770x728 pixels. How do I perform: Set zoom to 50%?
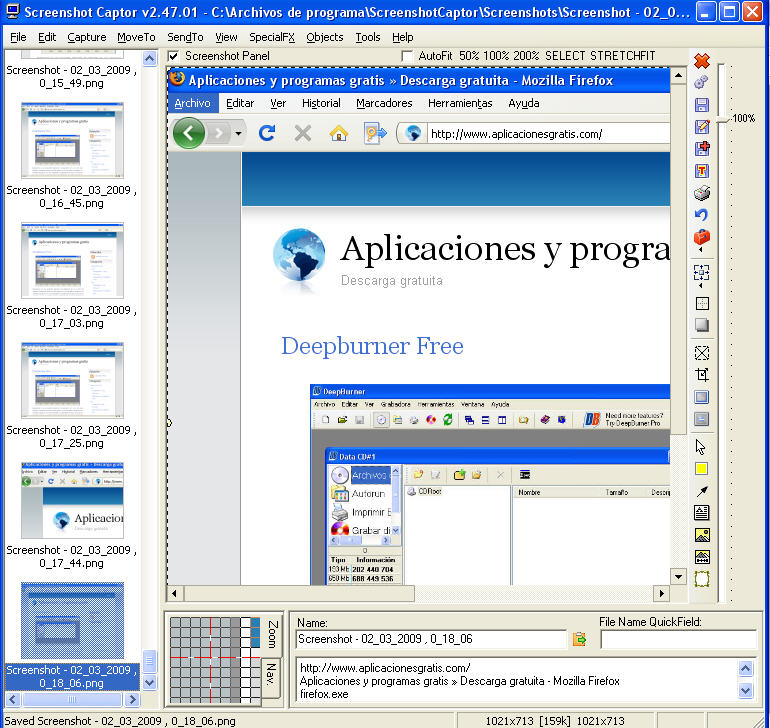tap(469, 56)
